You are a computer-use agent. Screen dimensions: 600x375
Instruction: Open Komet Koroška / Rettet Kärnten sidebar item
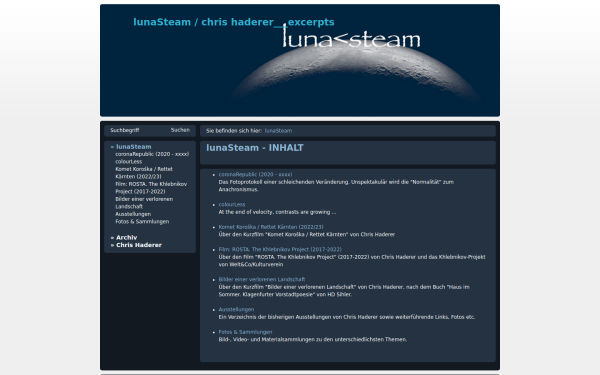144,173
